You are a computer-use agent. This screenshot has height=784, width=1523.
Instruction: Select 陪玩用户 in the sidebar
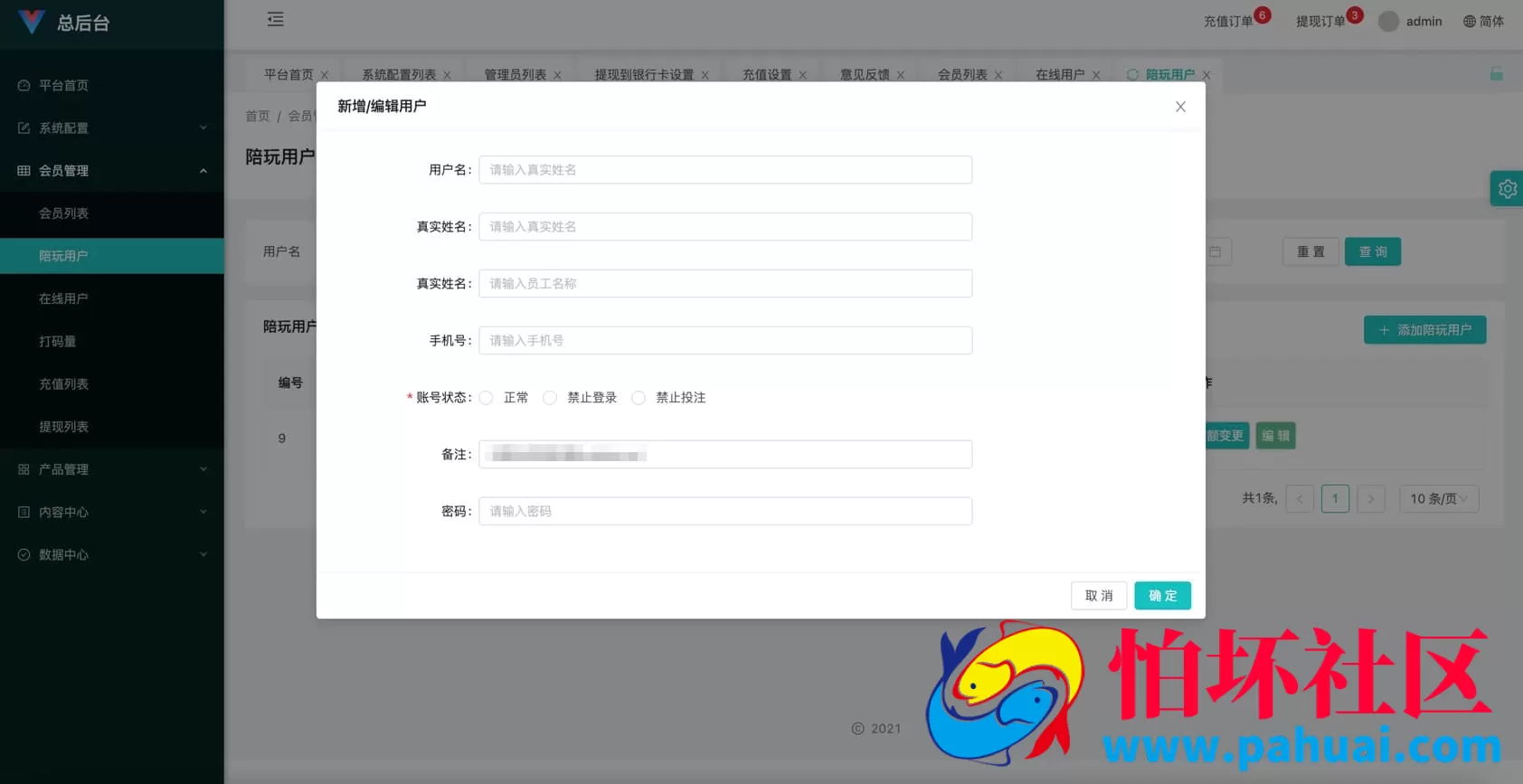[x=112, y=256]
